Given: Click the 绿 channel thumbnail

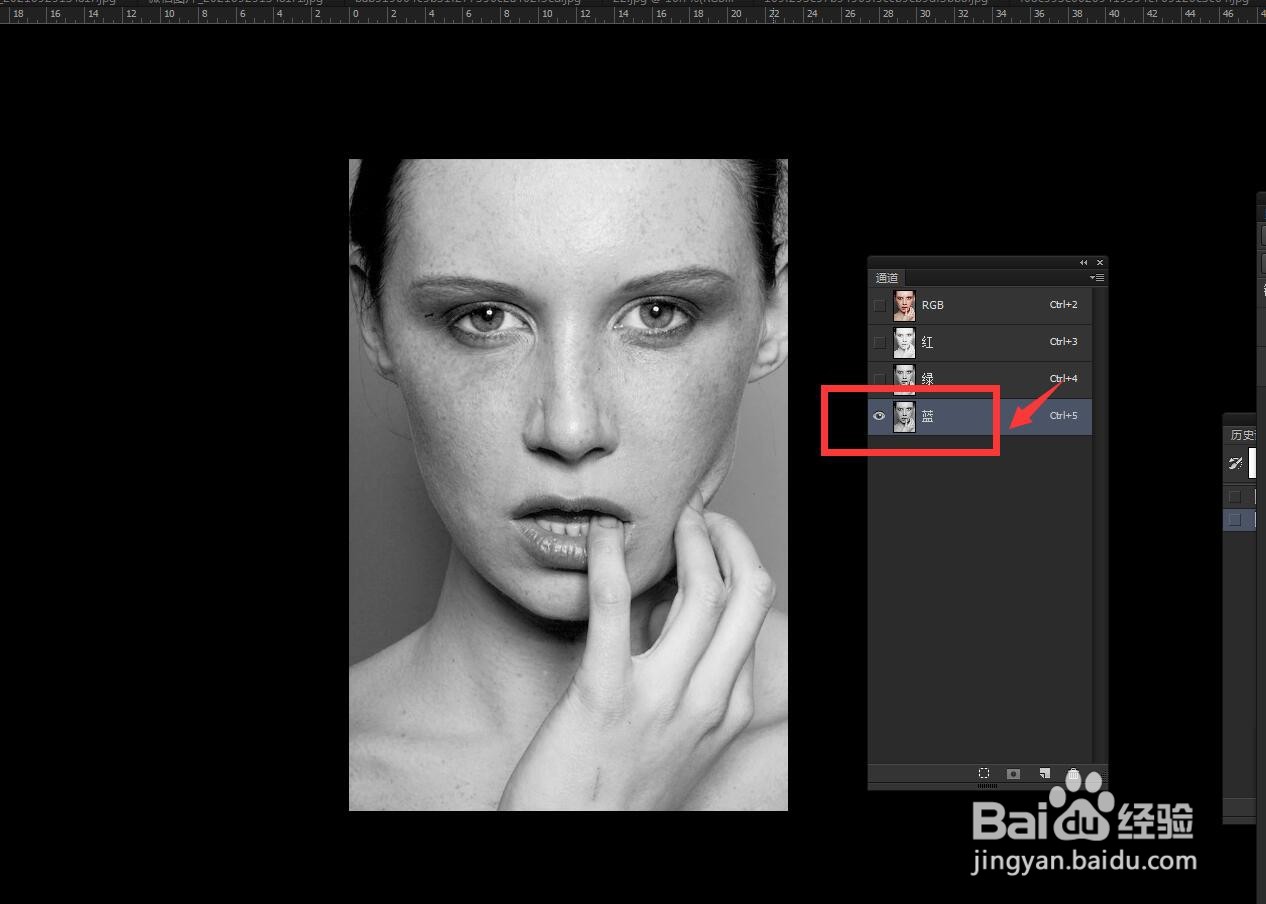Looking at the screenshot, I should (x=904, y=379).
